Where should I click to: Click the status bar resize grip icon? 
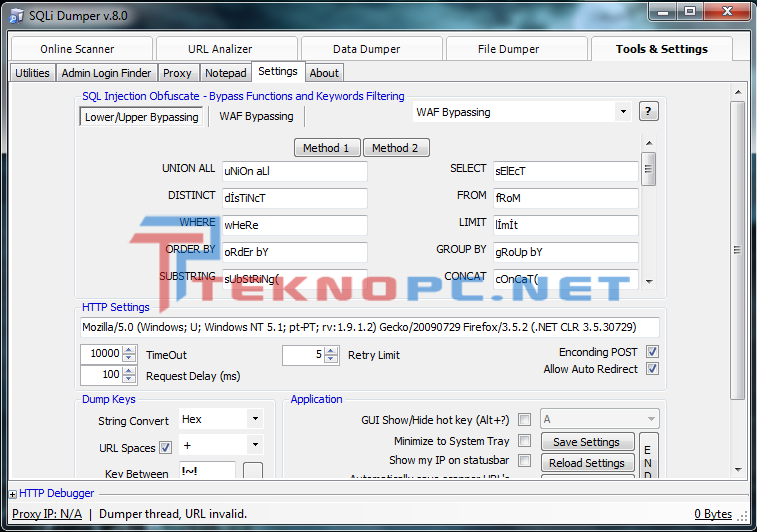pos(743,516)
